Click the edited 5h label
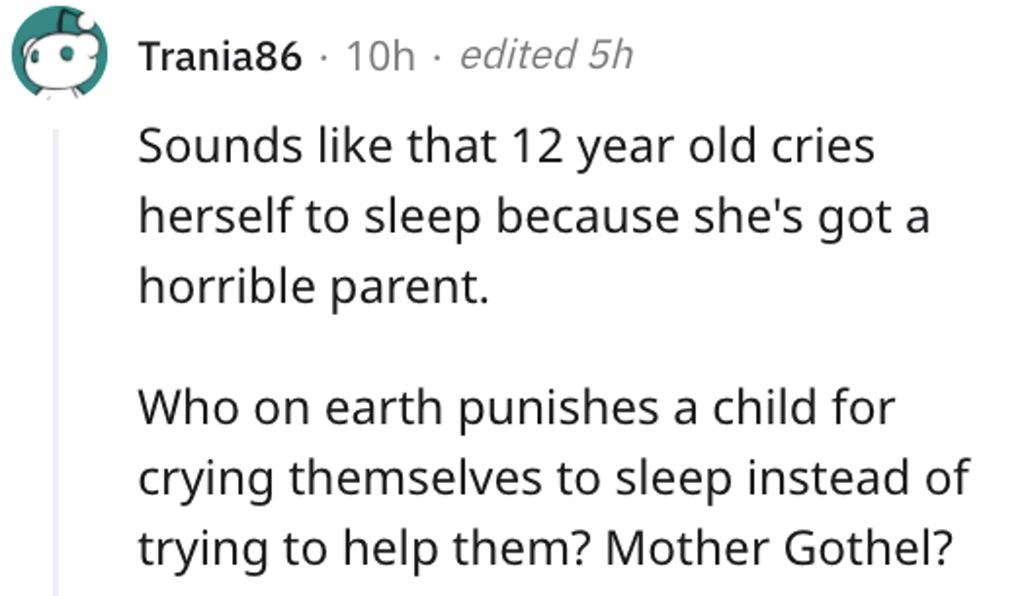Screen dimensions: 1024x596 coord(547,55)
